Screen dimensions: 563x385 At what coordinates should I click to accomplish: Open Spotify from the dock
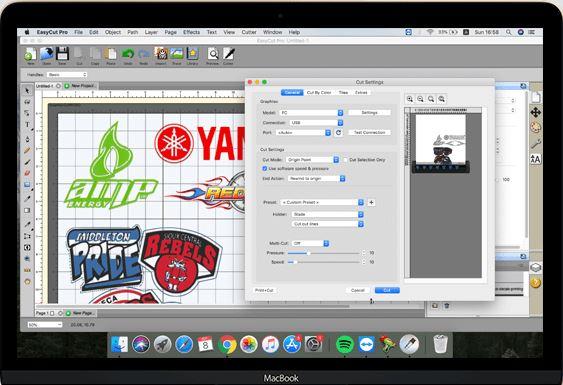click(x=344, y=344)
